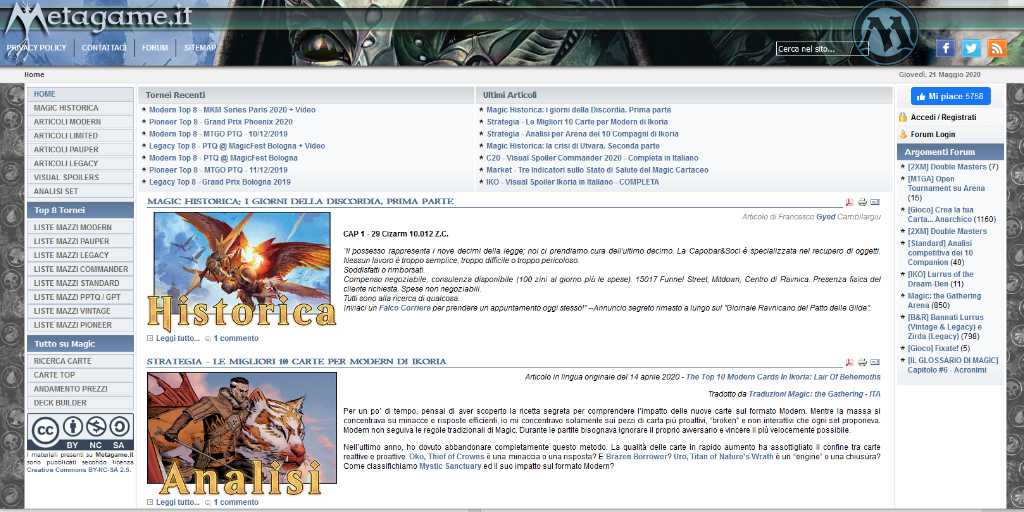Image resolution: width=1024 pixels, height=512 pixels.
Task: Open LISTE MAZZI COMMANDER
Action: coord(80,269)
